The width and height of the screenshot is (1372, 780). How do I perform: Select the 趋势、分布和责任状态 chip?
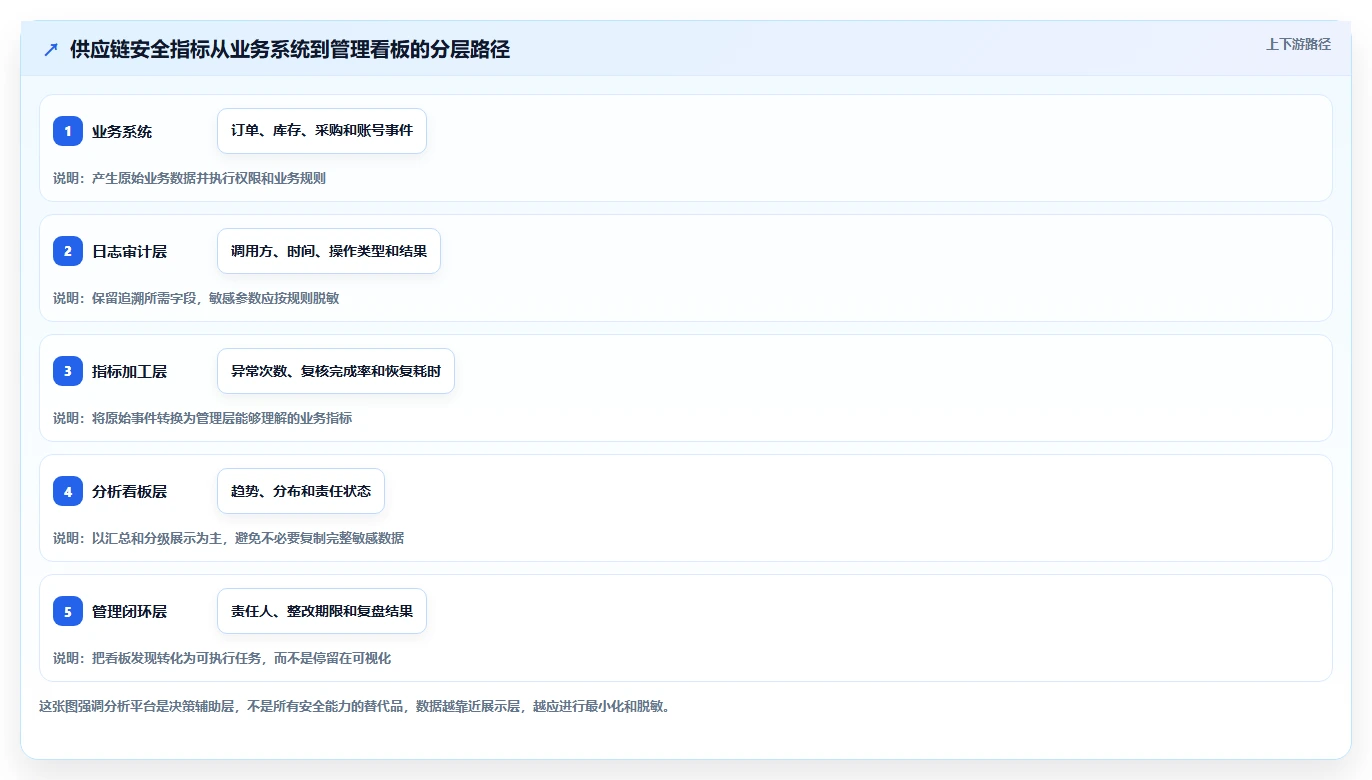301,491
